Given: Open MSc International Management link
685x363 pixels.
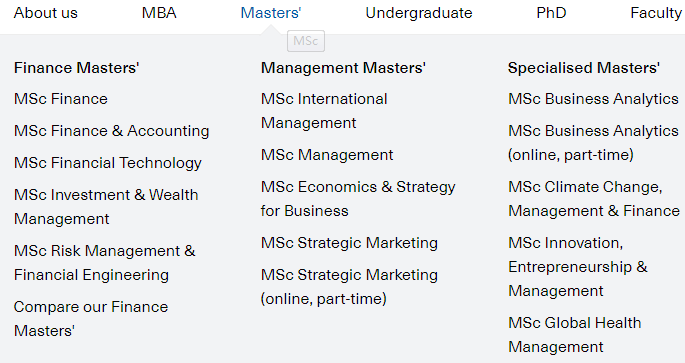Looking at the screenshot, I should 324,111.
